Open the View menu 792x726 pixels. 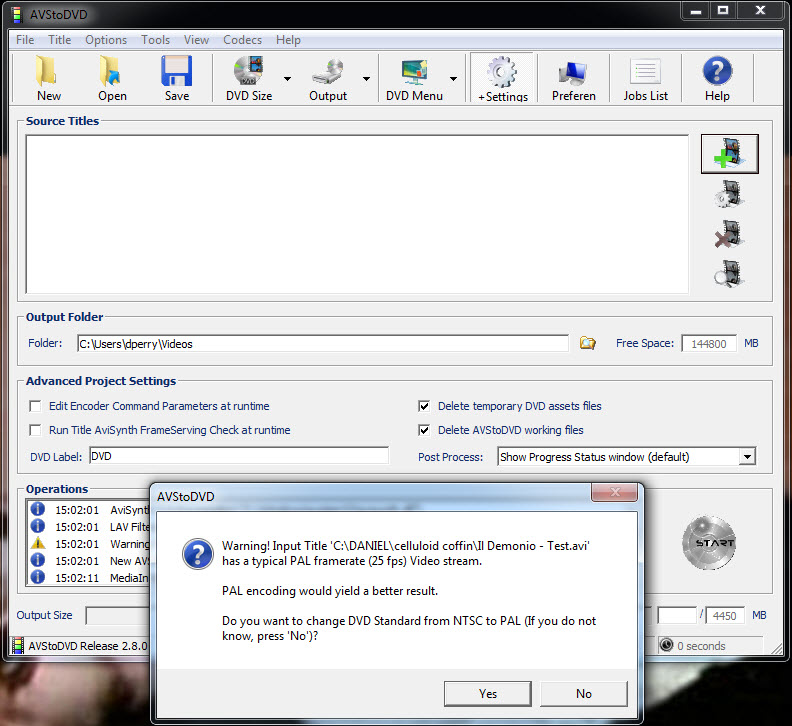tap(196, 40)
